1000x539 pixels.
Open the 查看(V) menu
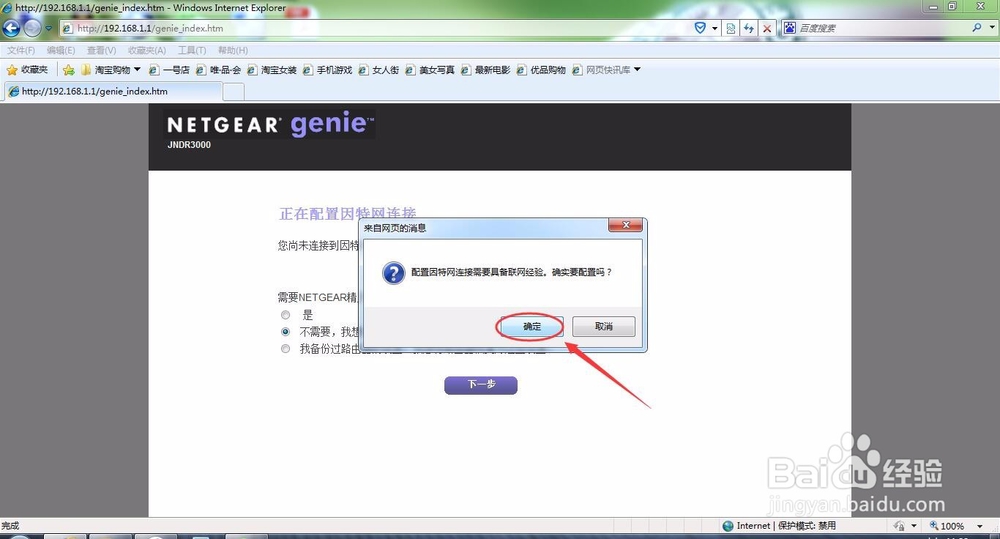[101, 50]
